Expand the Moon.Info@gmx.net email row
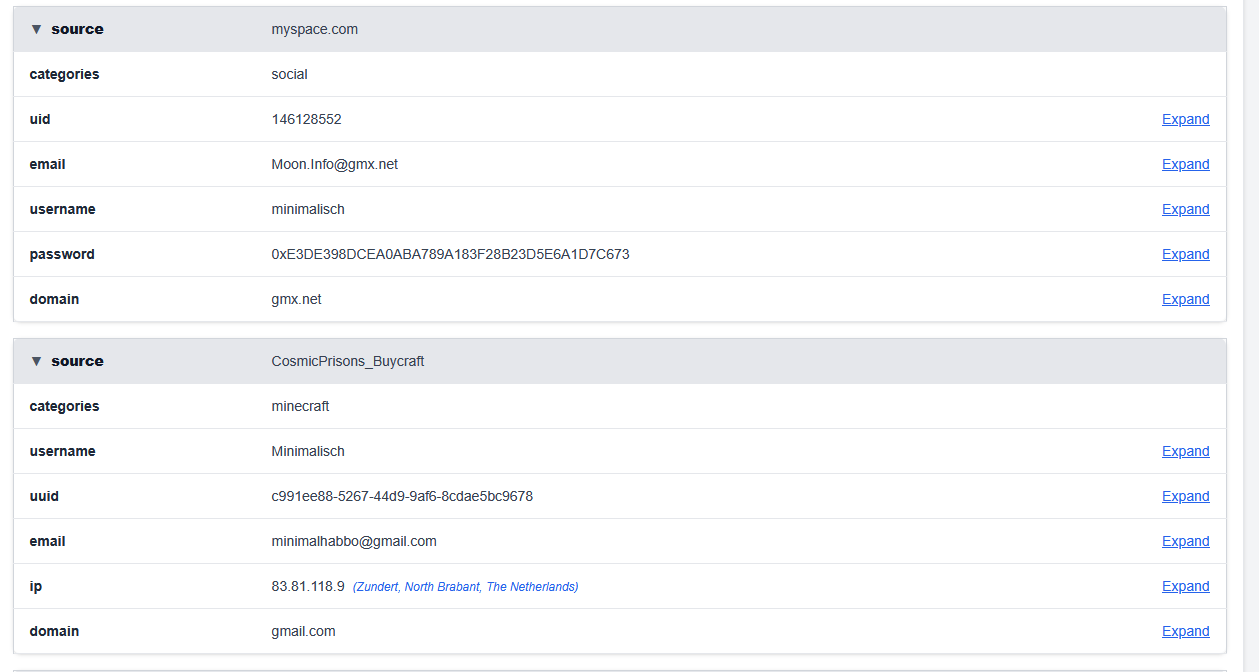Screen dimensions: 1259x672 tap(1185, 164)
